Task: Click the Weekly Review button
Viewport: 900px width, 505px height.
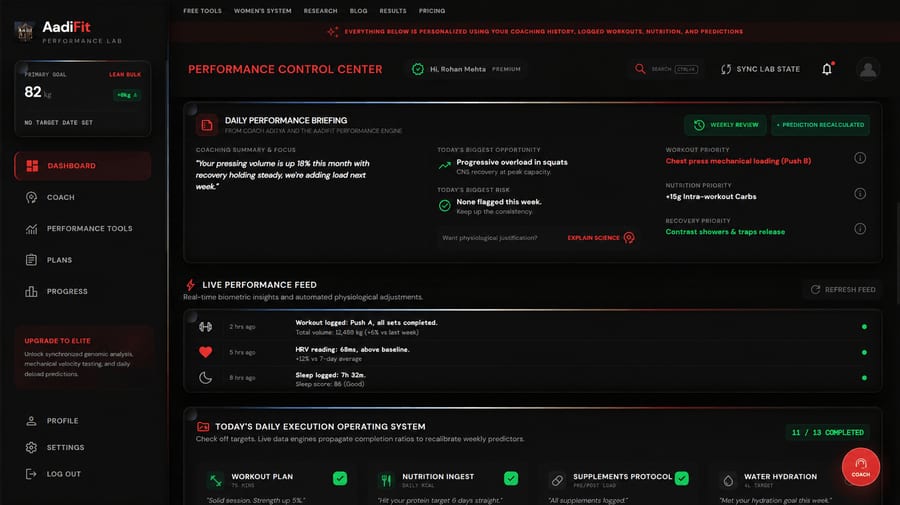Action: (726, 125)
